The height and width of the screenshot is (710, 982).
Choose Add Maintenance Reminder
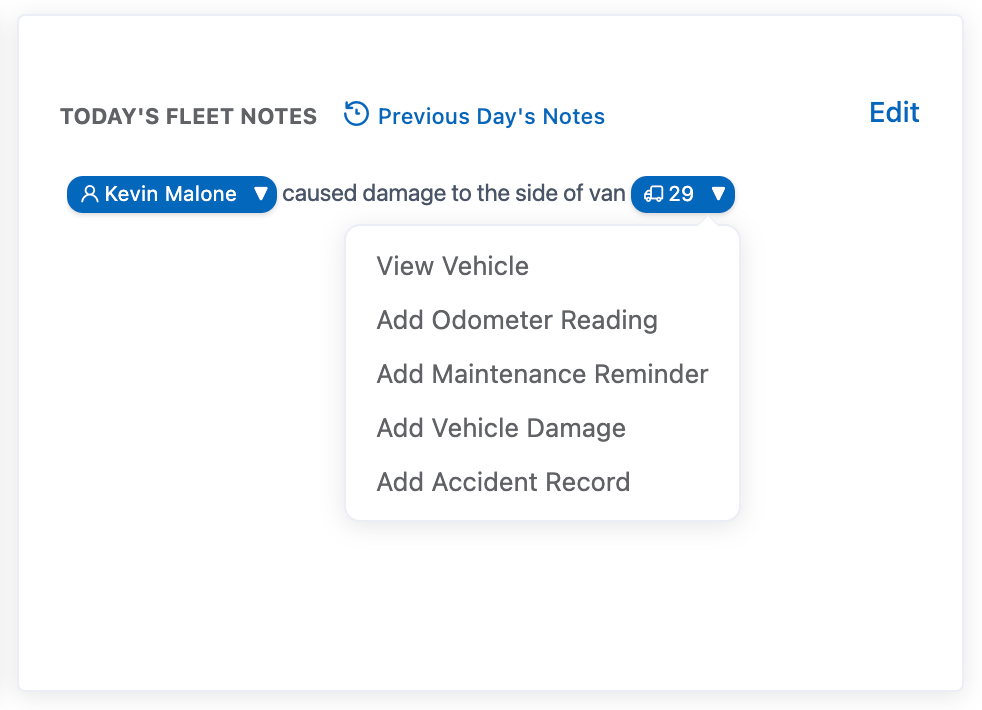(x=542, y=374)
